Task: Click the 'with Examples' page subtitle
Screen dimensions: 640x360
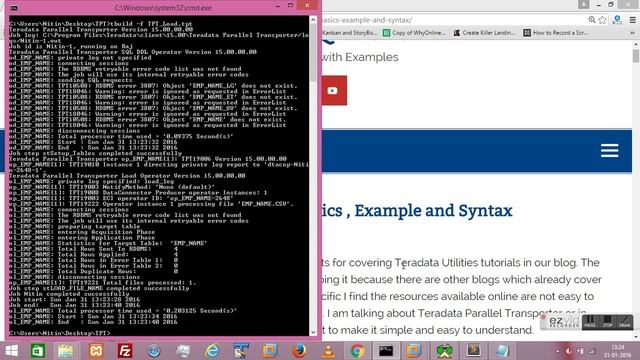Action: 360,57
